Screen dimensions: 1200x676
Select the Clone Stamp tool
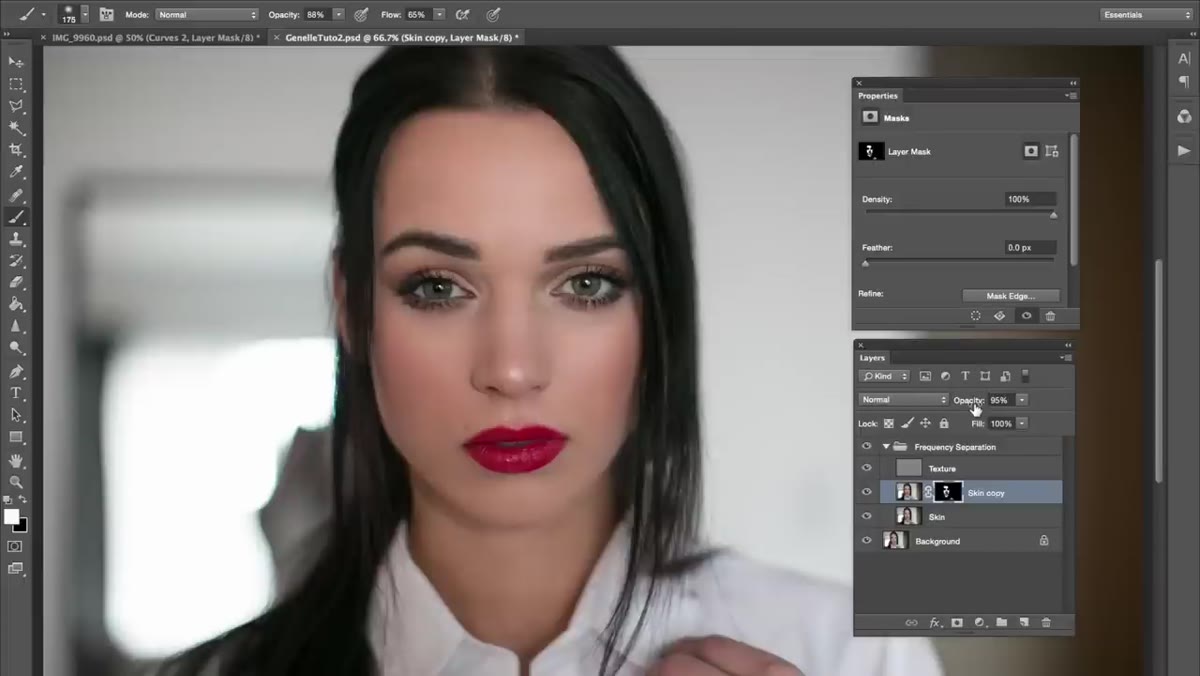16,240
